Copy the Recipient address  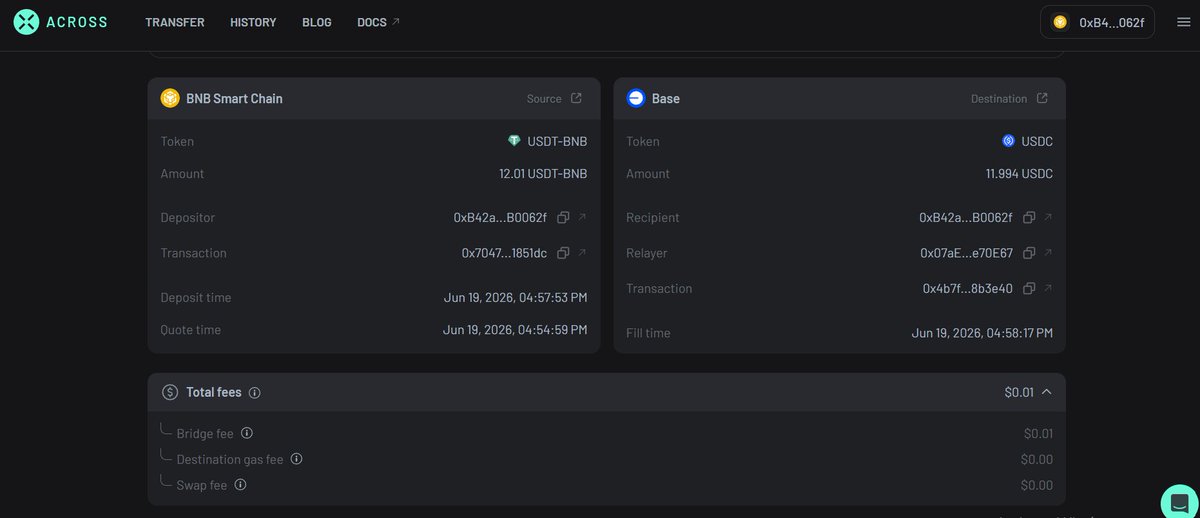[x=1029, y=217]
